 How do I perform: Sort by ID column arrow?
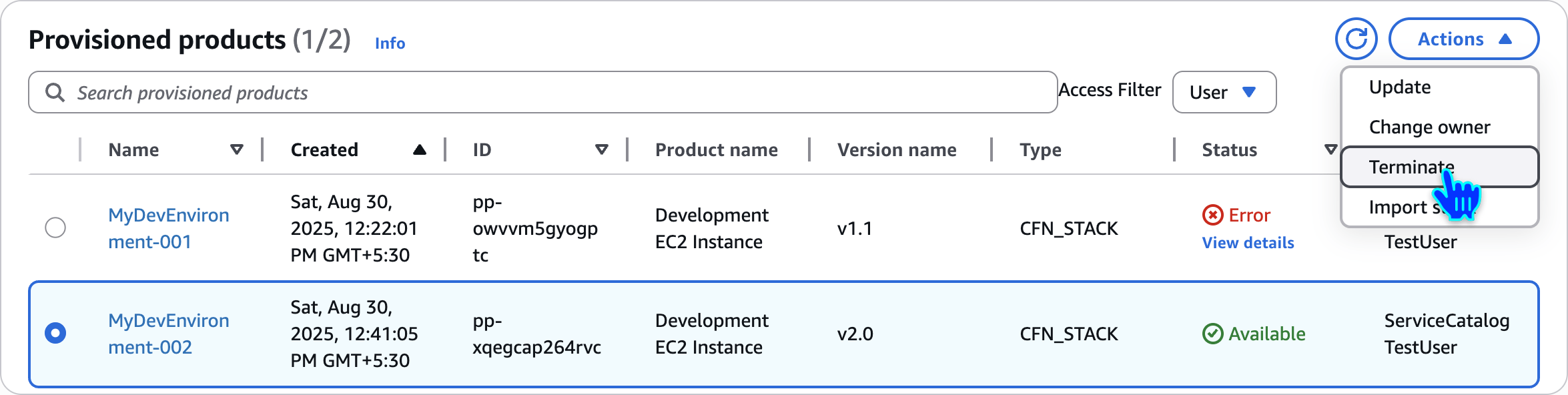(x=601, y=149)
